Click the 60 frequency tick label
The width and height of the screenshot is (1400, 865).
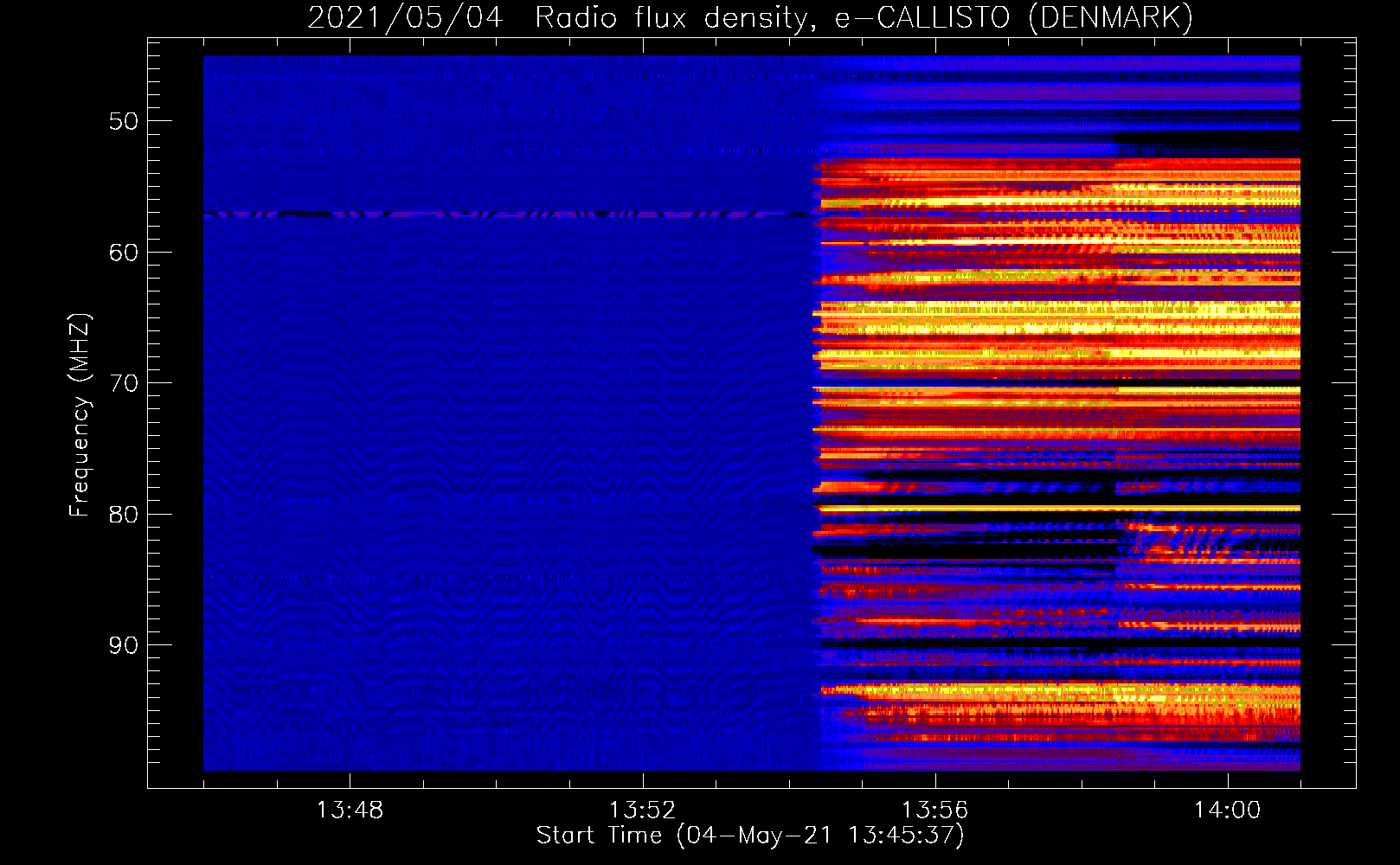124,253
